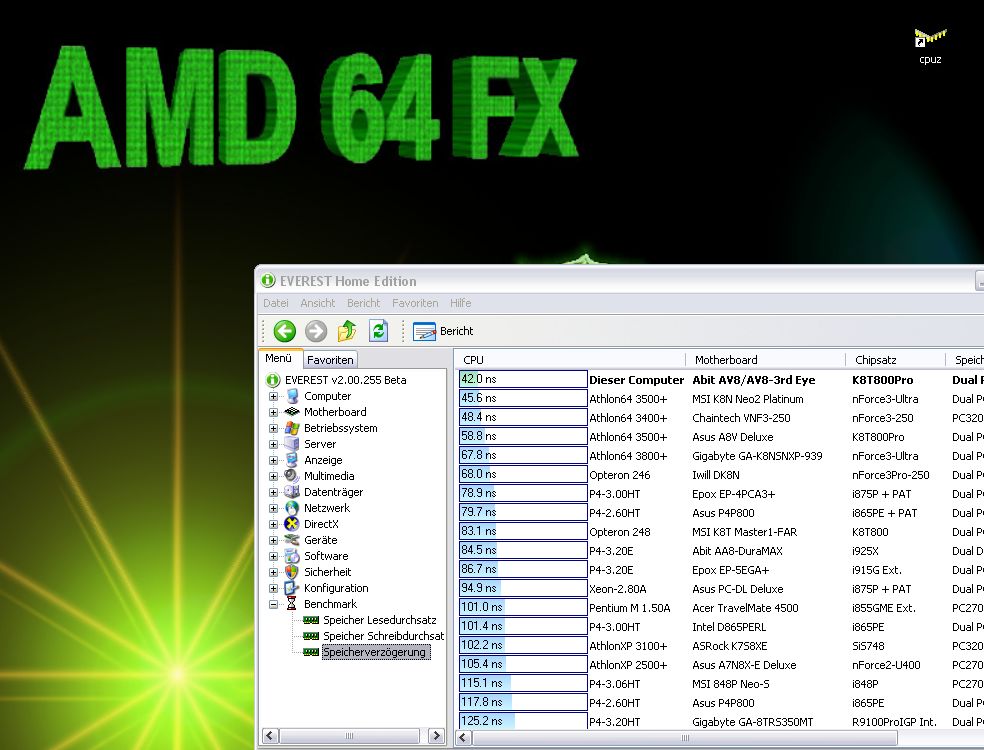Screen dimensions: 984x750
Task: Select the Dieser Computer result row
Action: (x=721, y=380)
